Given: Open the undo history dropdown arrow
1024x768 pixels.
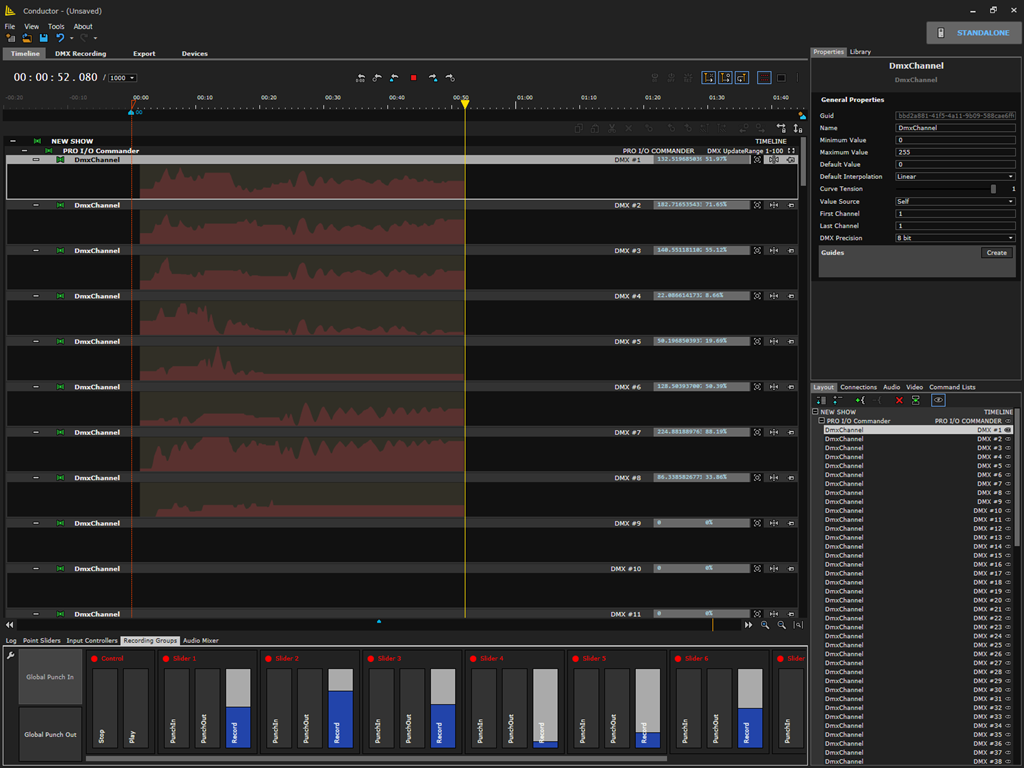Looking at the screenshot, I should pos(71,39).
